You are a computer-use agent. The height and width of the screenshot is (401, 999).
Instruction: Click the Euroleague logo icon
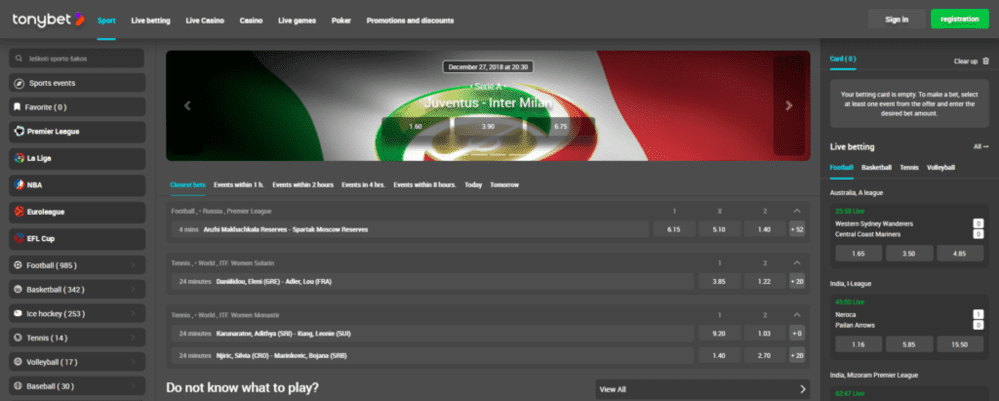pos(19,212)
